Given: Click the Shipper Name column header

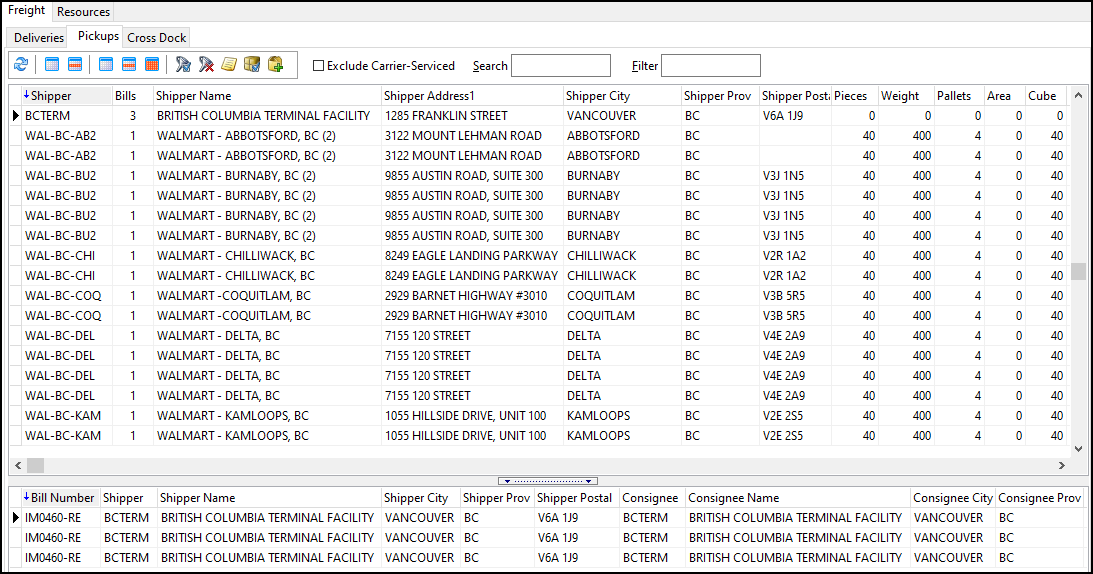Looking at the screenshot, I should click(x=266, y=96).
